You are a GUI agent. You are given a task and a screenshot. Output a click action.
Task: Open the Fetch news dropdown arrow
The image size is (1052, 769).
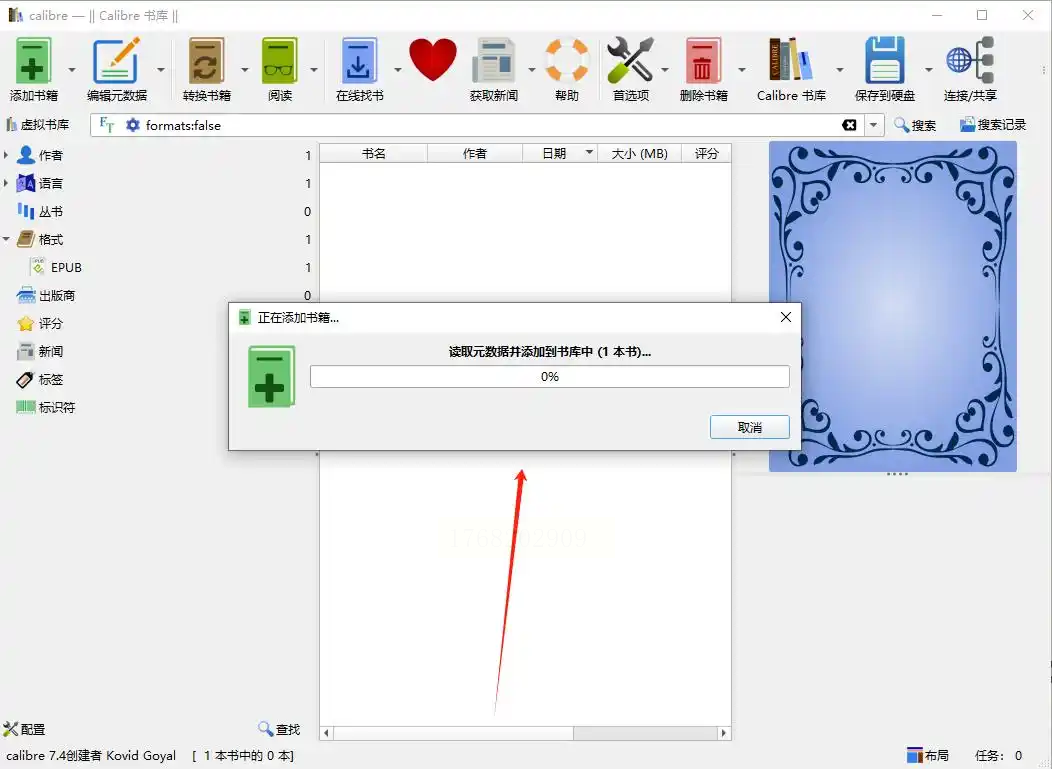[x=531, y=69]
